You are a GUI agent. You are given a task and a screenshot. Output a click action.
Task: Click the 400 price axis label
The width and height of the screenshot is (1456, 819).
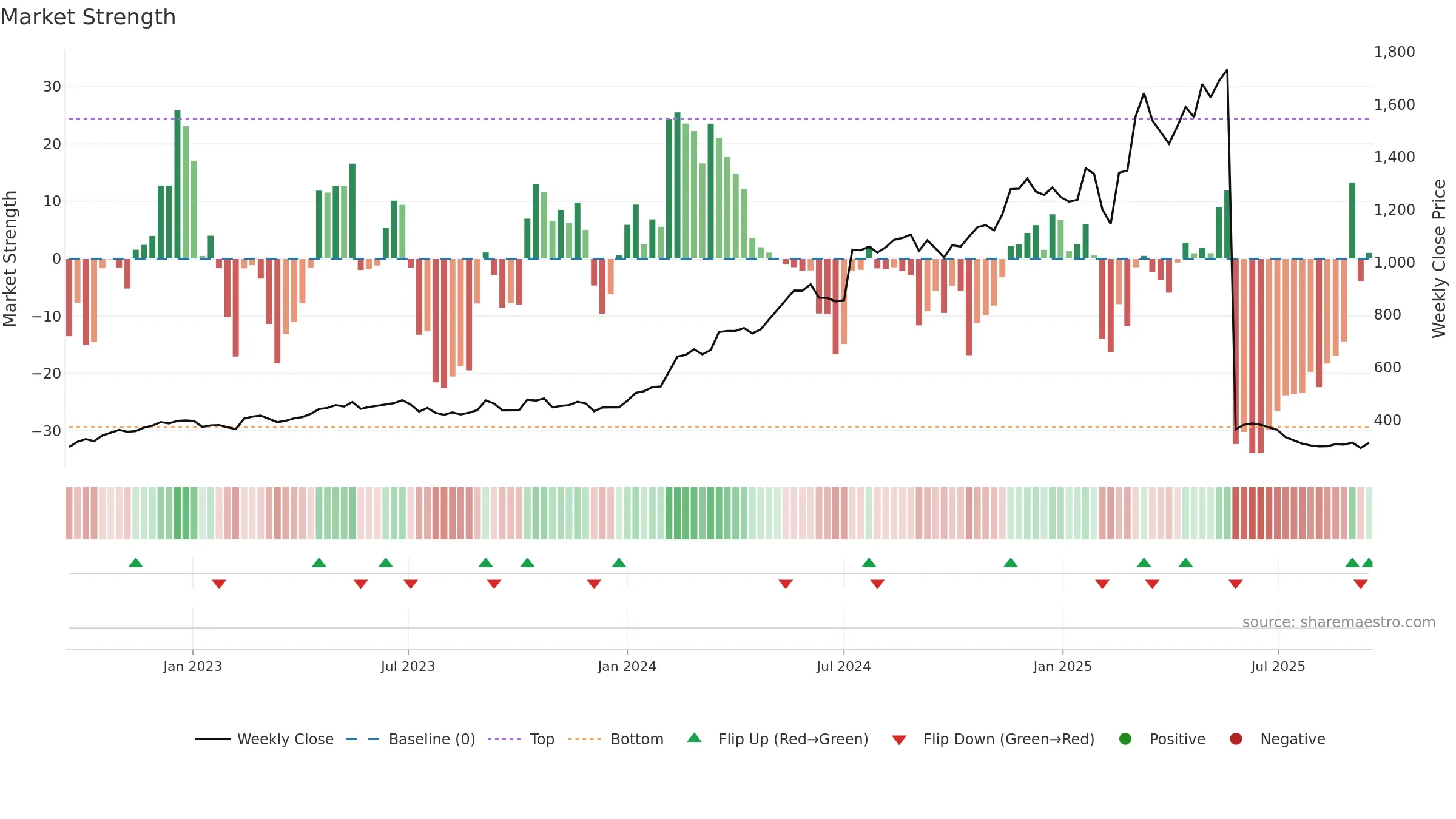click(1387, 420)
